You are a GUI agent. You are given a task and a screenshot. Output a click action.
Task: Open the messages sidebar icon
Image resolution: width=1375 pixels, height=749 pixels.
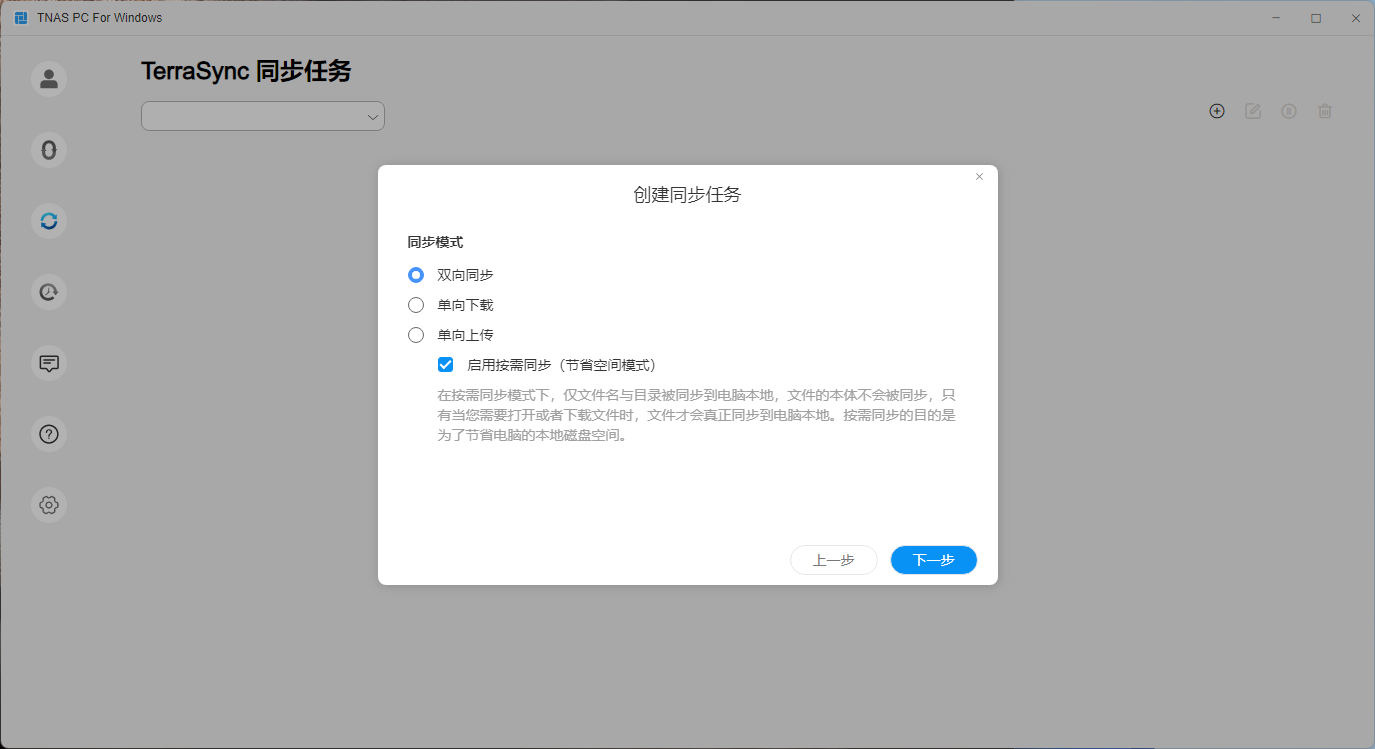49,363
